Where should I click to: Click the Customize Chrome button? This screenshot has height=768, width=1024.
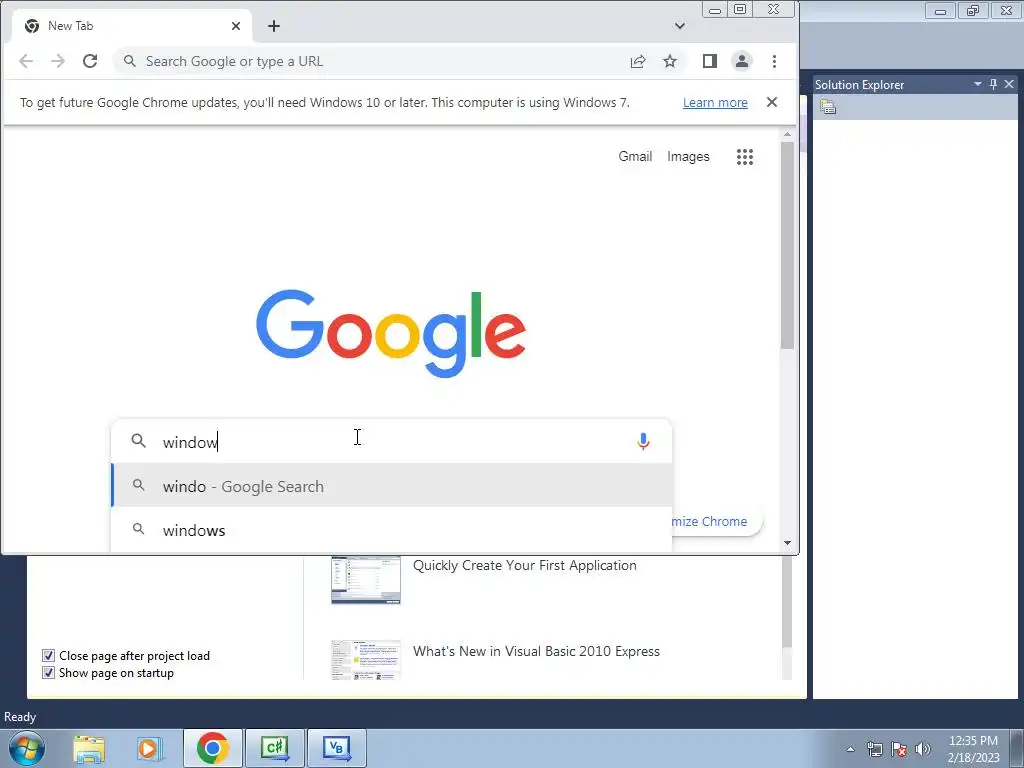click(x=716, y=522)
